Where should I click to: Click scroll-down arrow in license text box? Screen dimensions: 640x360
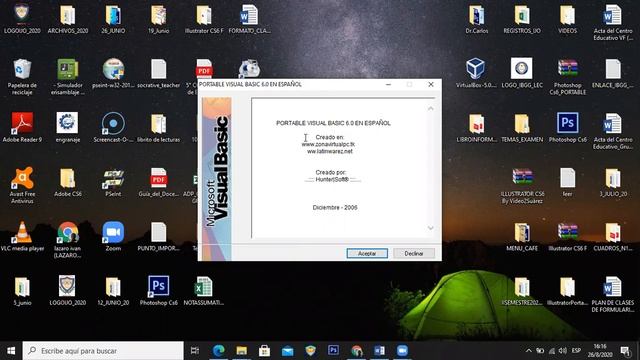pos(431,228)
